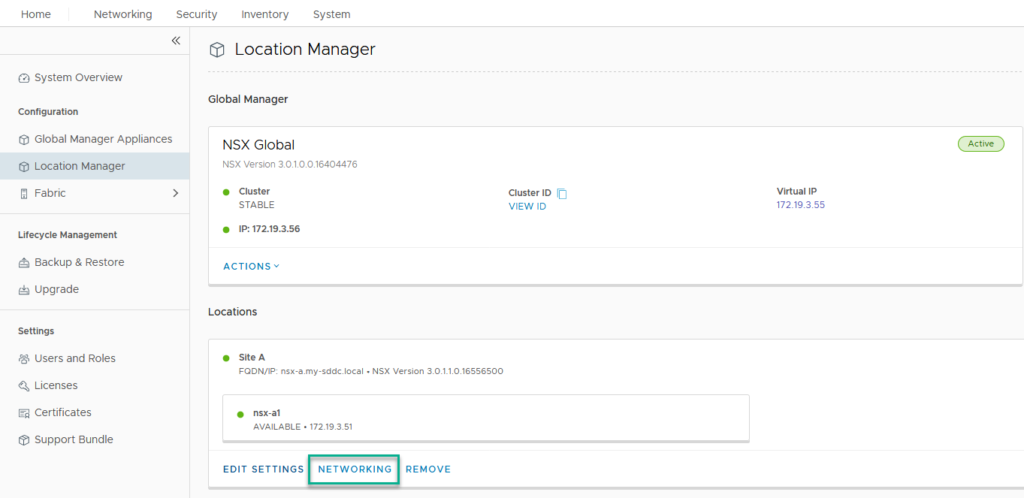Viewport: 1024px width, 498px height.
Task: Open the ACTIONS dropdown menu
Action: point(251,266)
